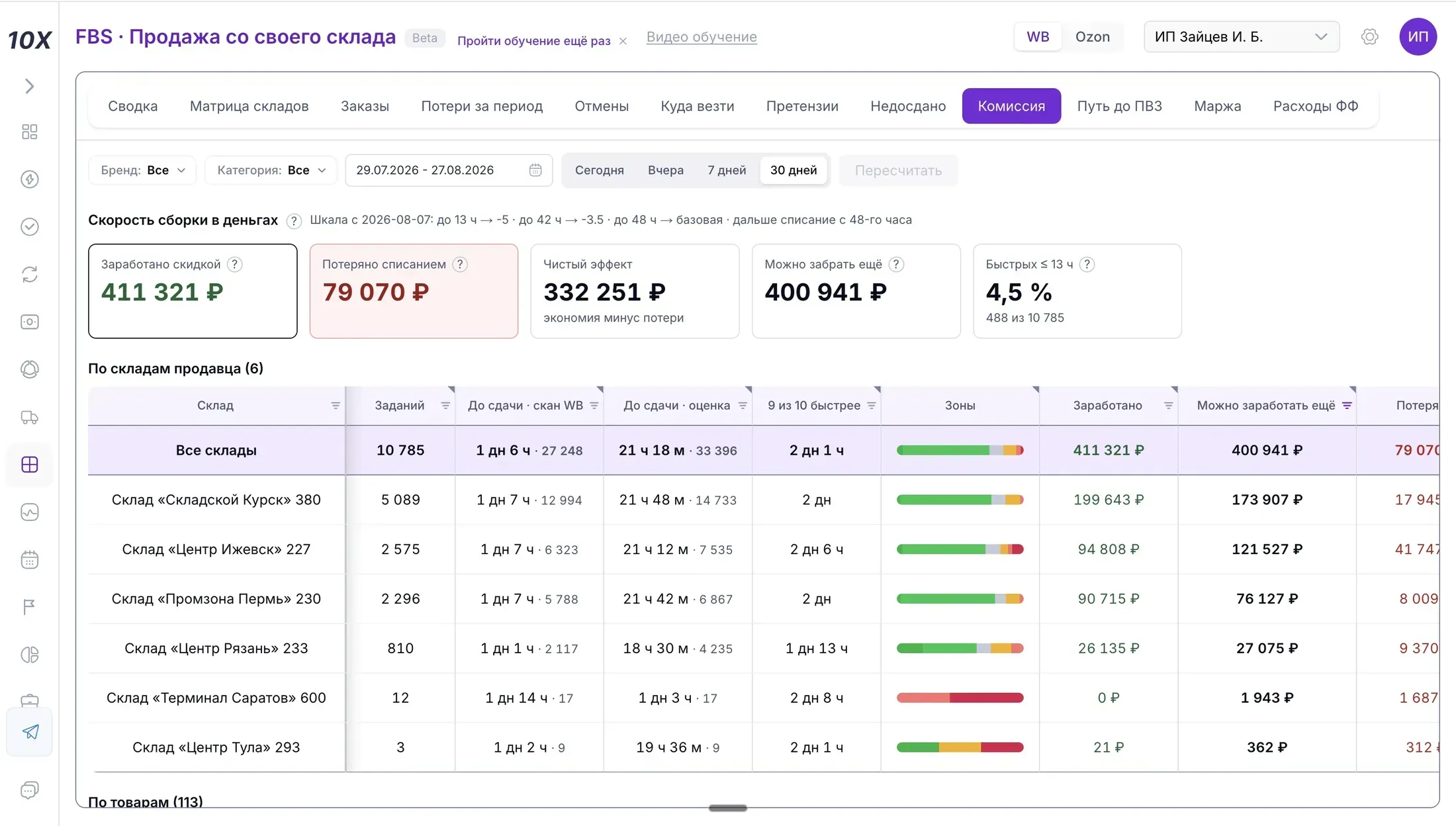Open the delivery truck sidebar icon
Image resolution: width=1456 pixels, height=826 pixels.
[29, 417]
